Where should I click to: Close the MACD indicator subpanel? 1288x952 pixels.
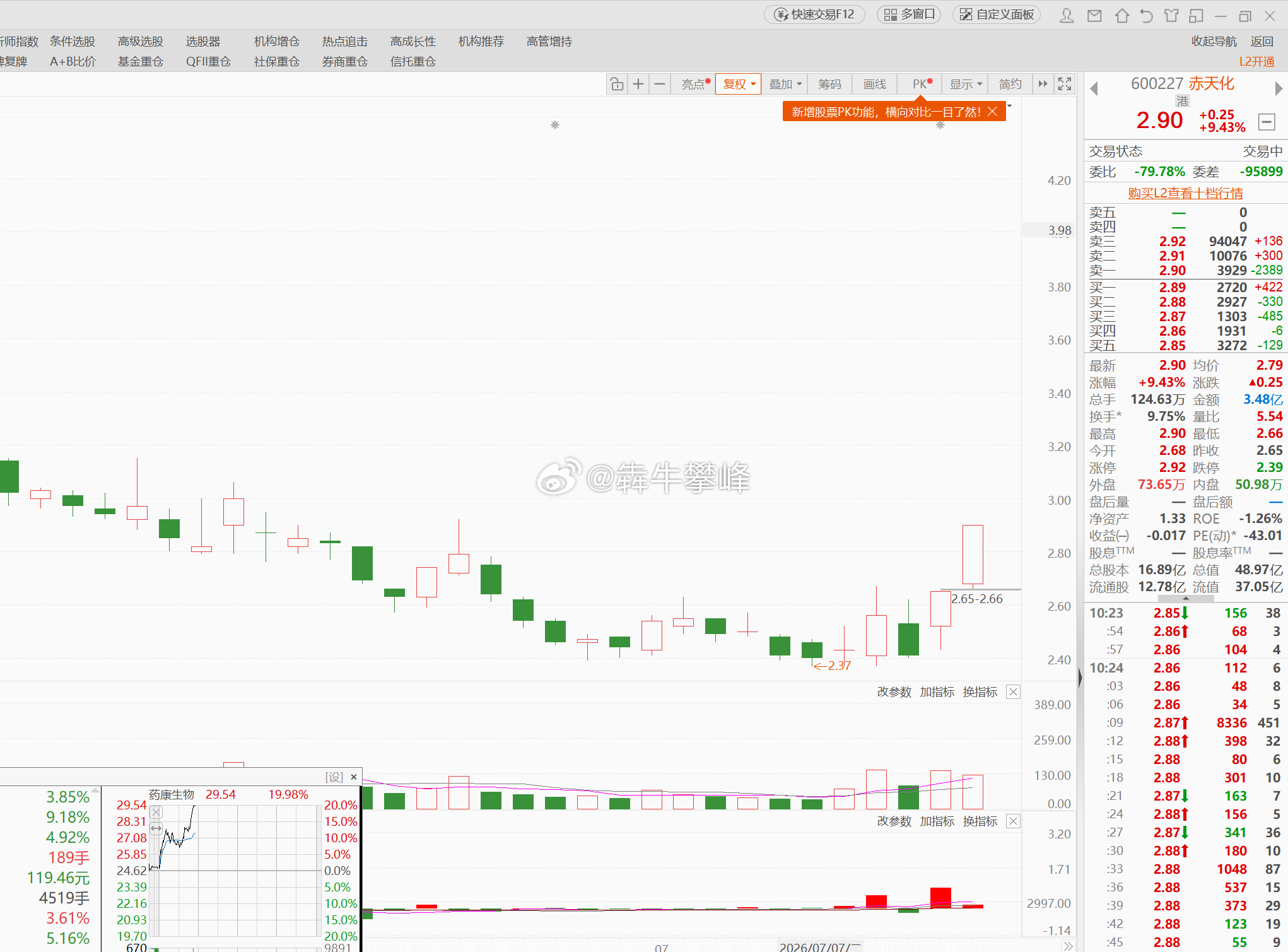click(1013, 821)
